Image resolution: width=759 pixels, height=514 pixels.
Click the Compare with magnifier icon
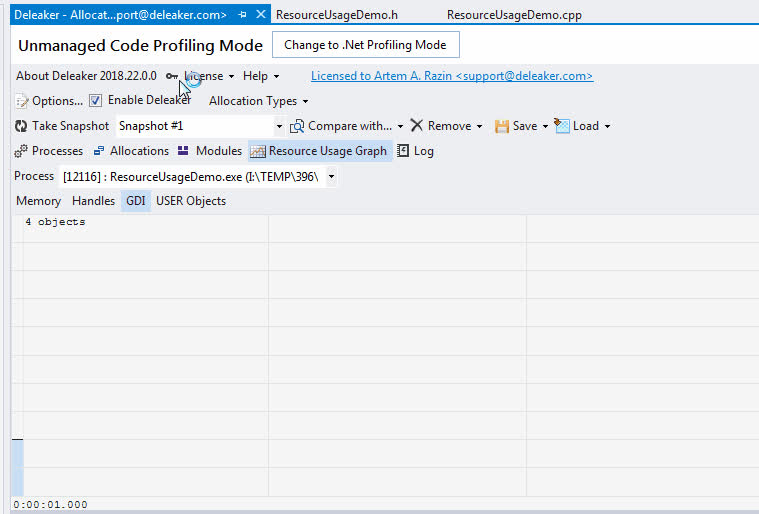click(297, 126)
